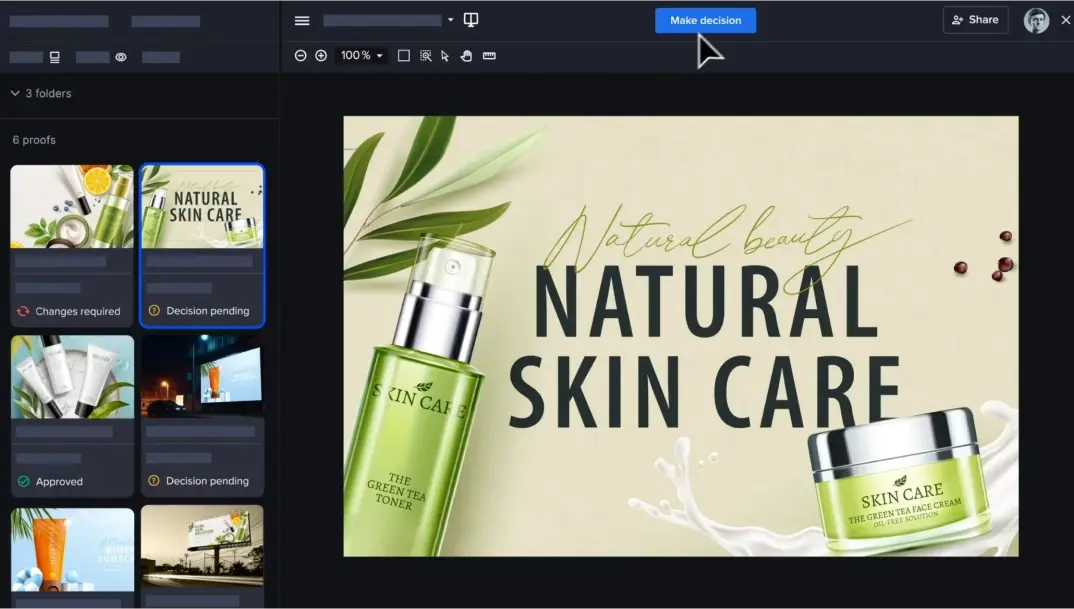1074x609 pixels.
Task: Select the pointer arrow tool
Action: point(445,56)
